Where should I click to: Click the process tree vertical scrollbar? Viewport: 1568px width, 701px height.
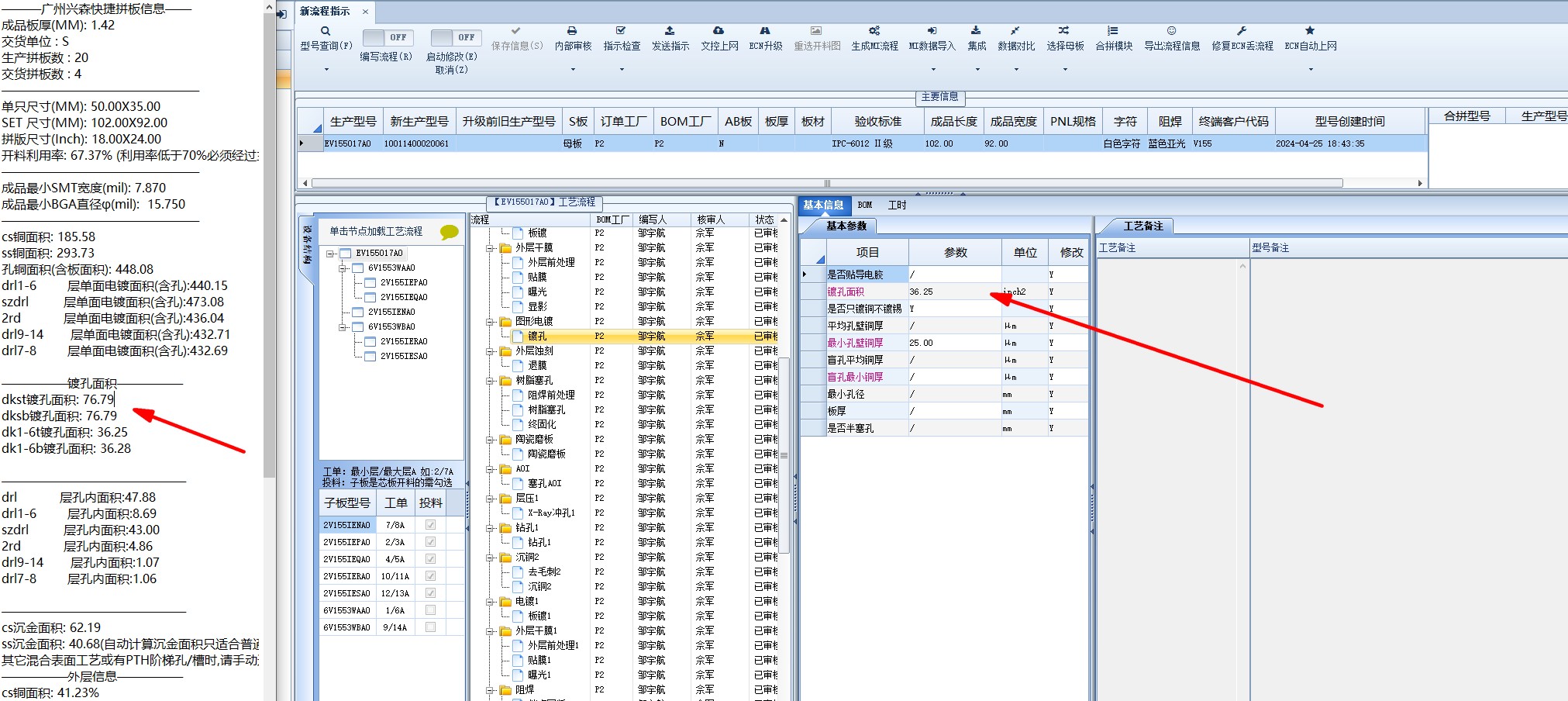784,454
